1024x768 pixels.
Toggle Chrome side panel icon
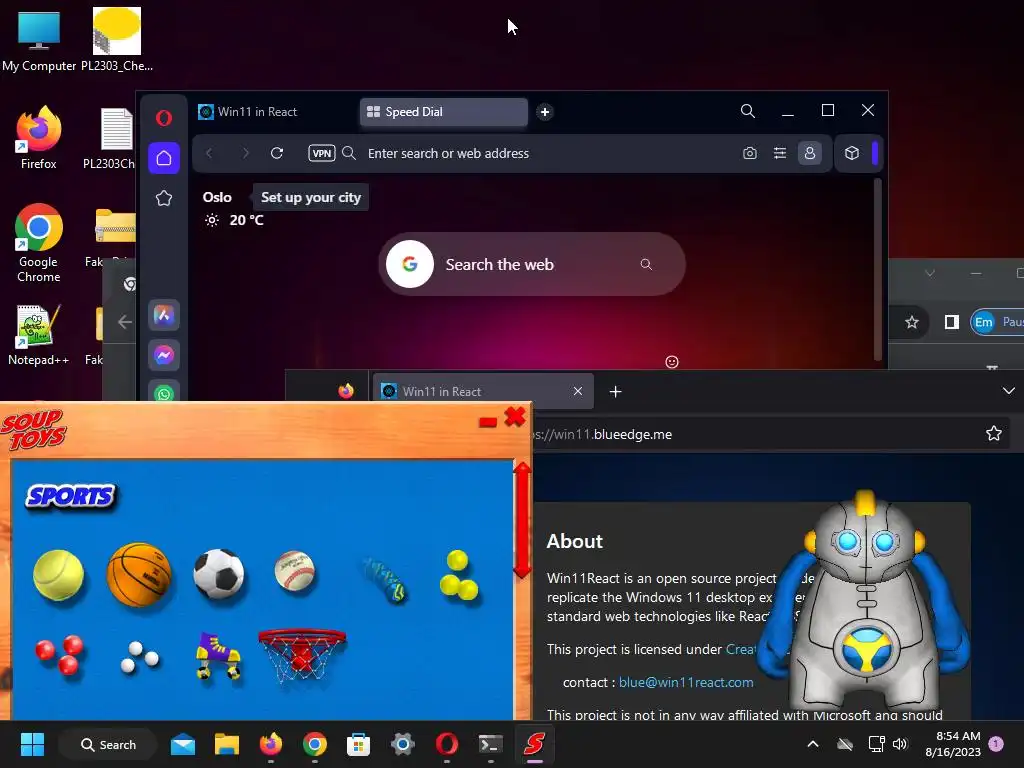click(x=952, y=322)
